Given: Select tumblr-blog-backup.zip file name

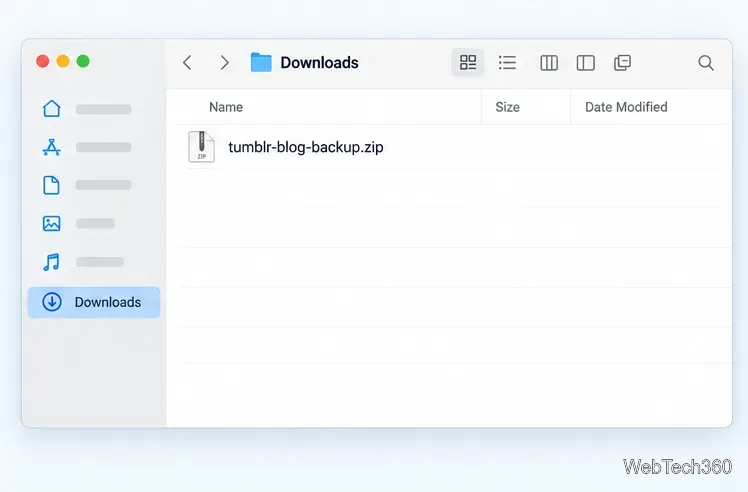Looking at the screenshot, I should coord(306,147).
